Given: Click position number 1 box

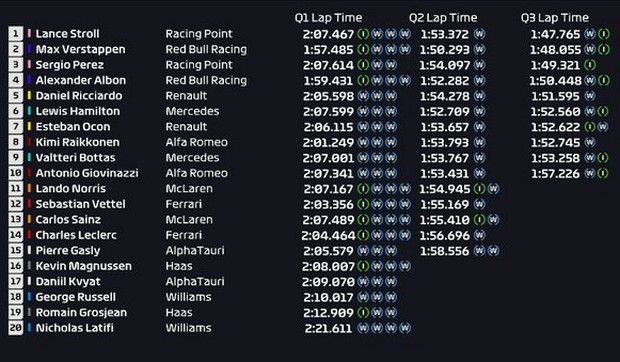Looking at the screenshot, I should [x=16, y=34].
